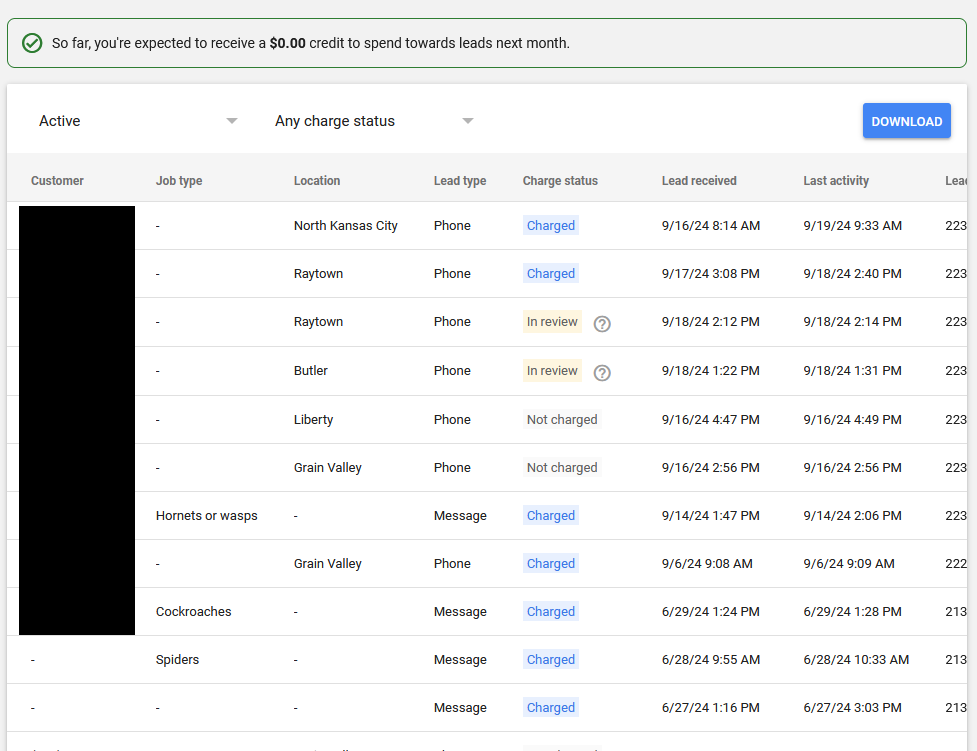Click the chevron arrow beside the Active filter
The width and height of the screenshot is (977, 751).
231,121
